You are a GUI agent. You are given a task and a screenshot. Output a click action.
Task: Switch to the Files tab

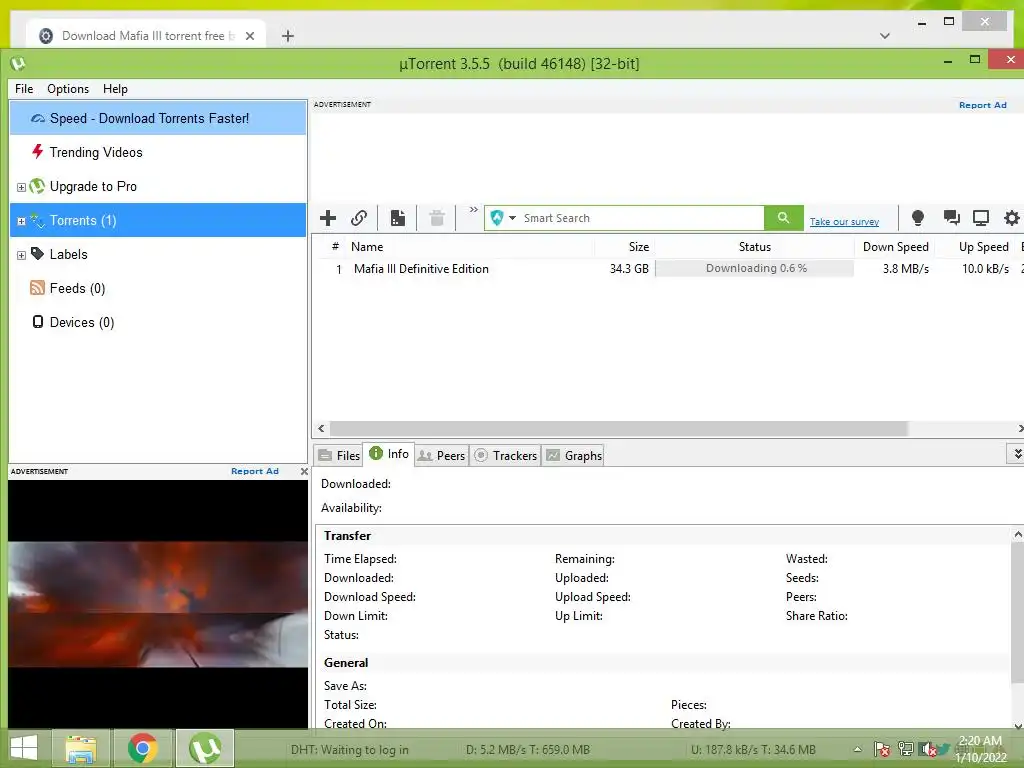(339, 455)
